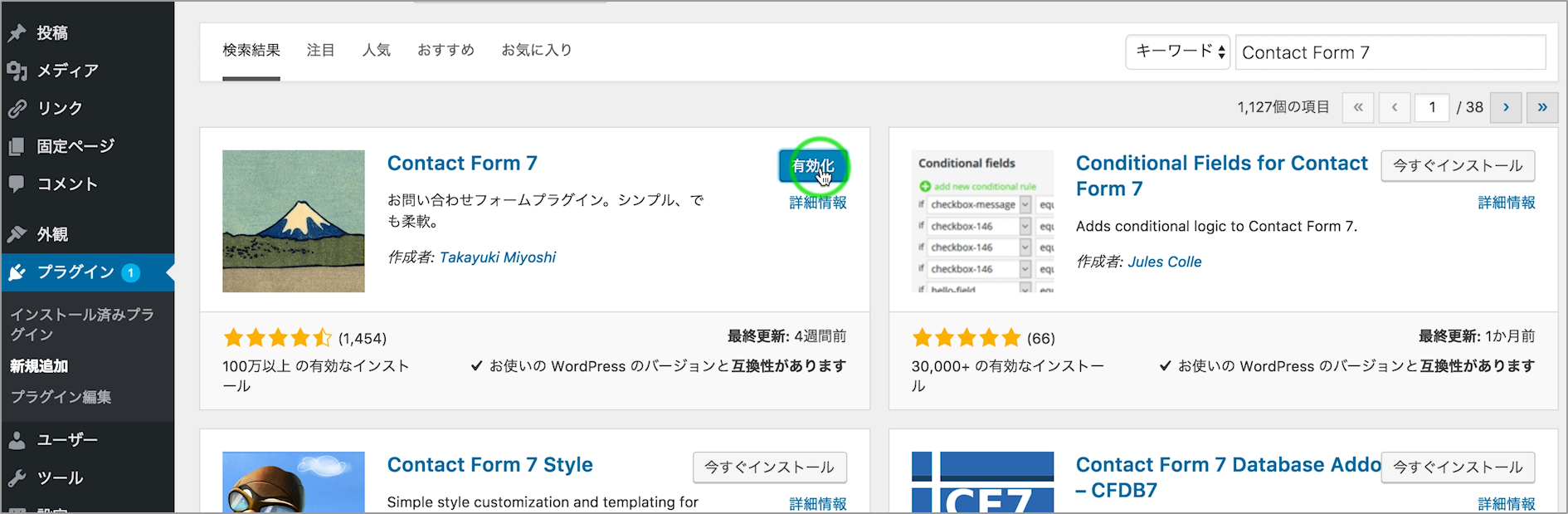This screenshot has width=1568, height=514.
Task: Jump to the last results page
Action: click(1542, 107)
